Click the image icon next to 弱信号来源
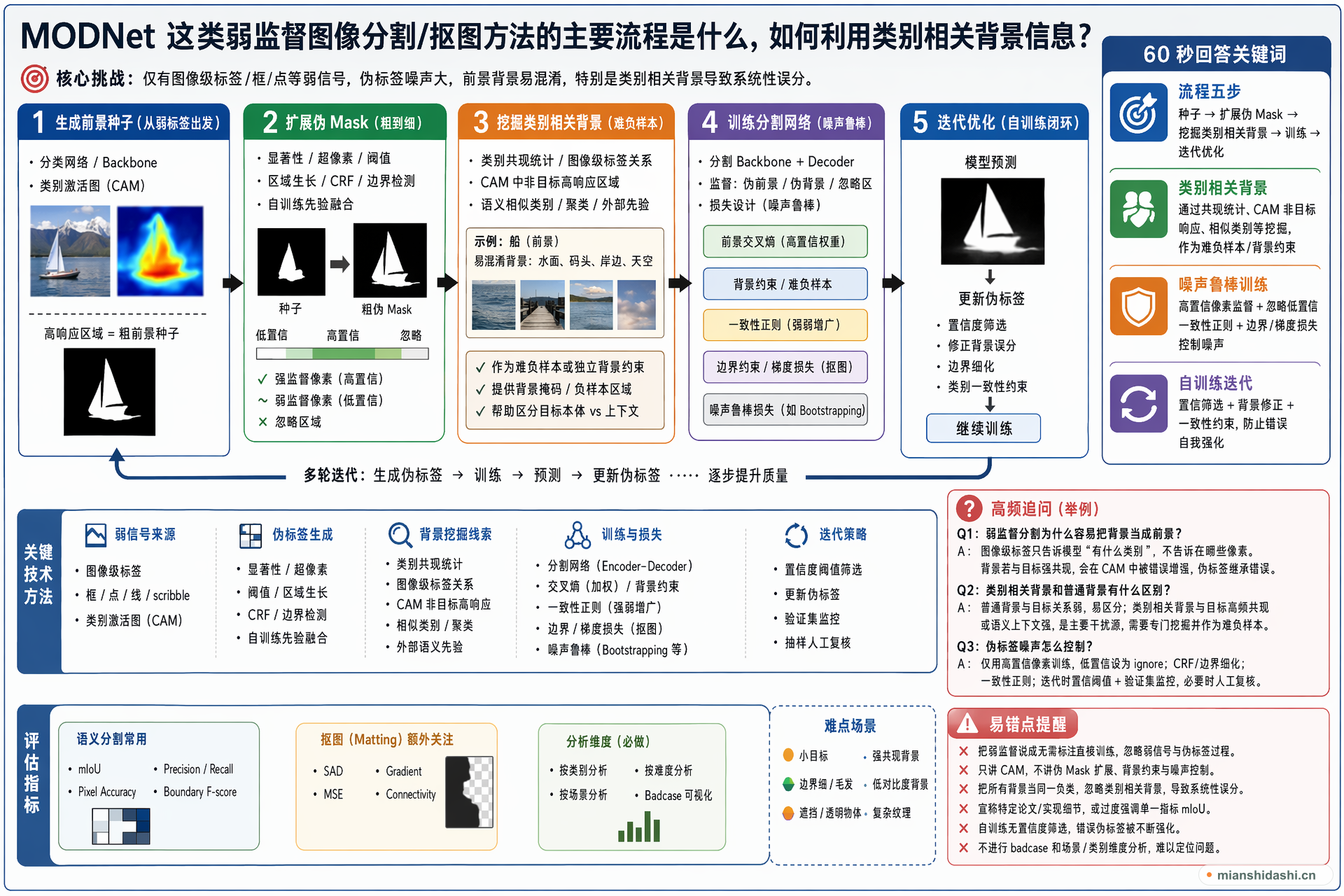 tap(95, 535)
